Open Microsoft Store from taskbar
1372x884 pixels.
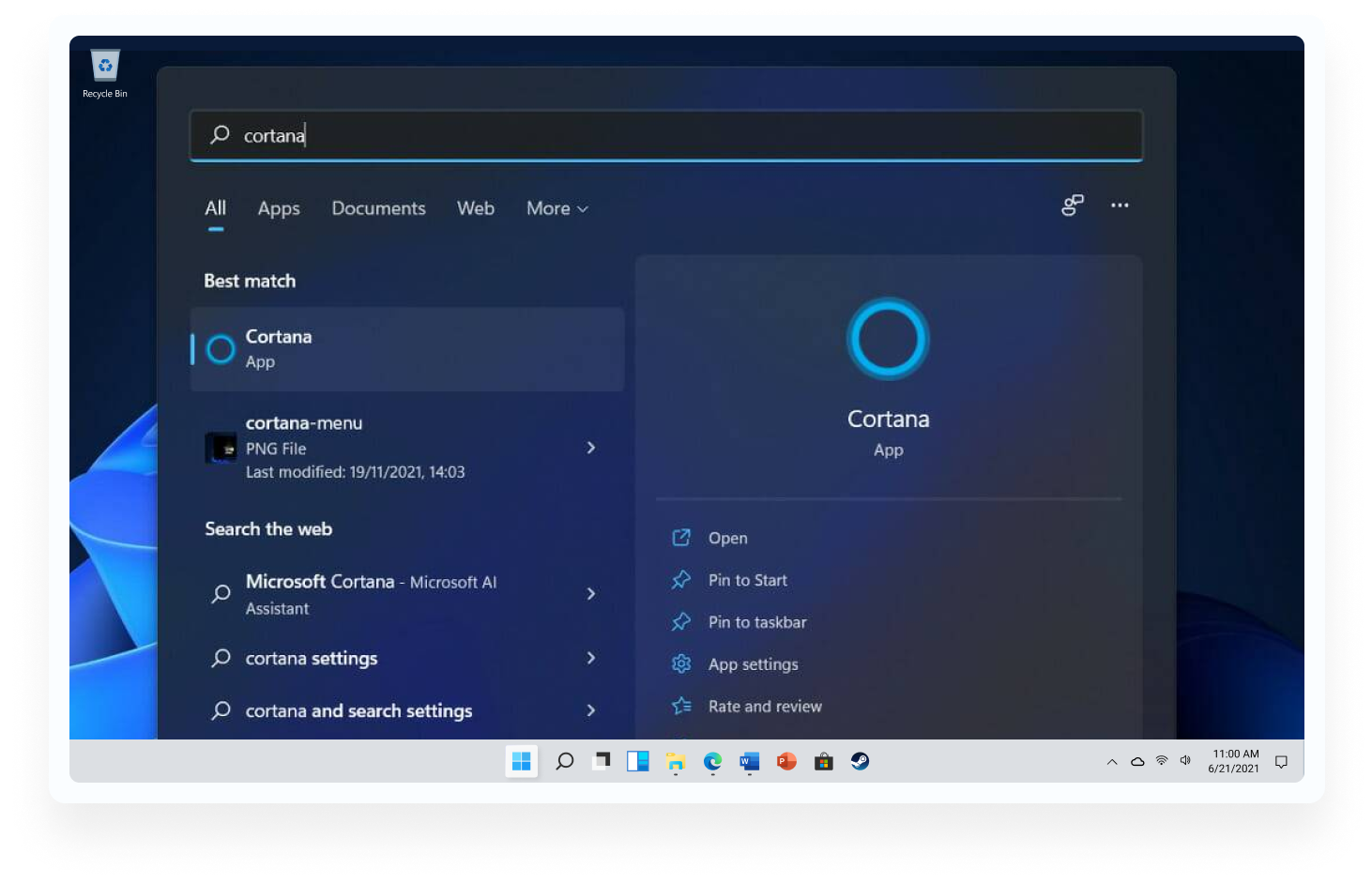pos(824,761)
